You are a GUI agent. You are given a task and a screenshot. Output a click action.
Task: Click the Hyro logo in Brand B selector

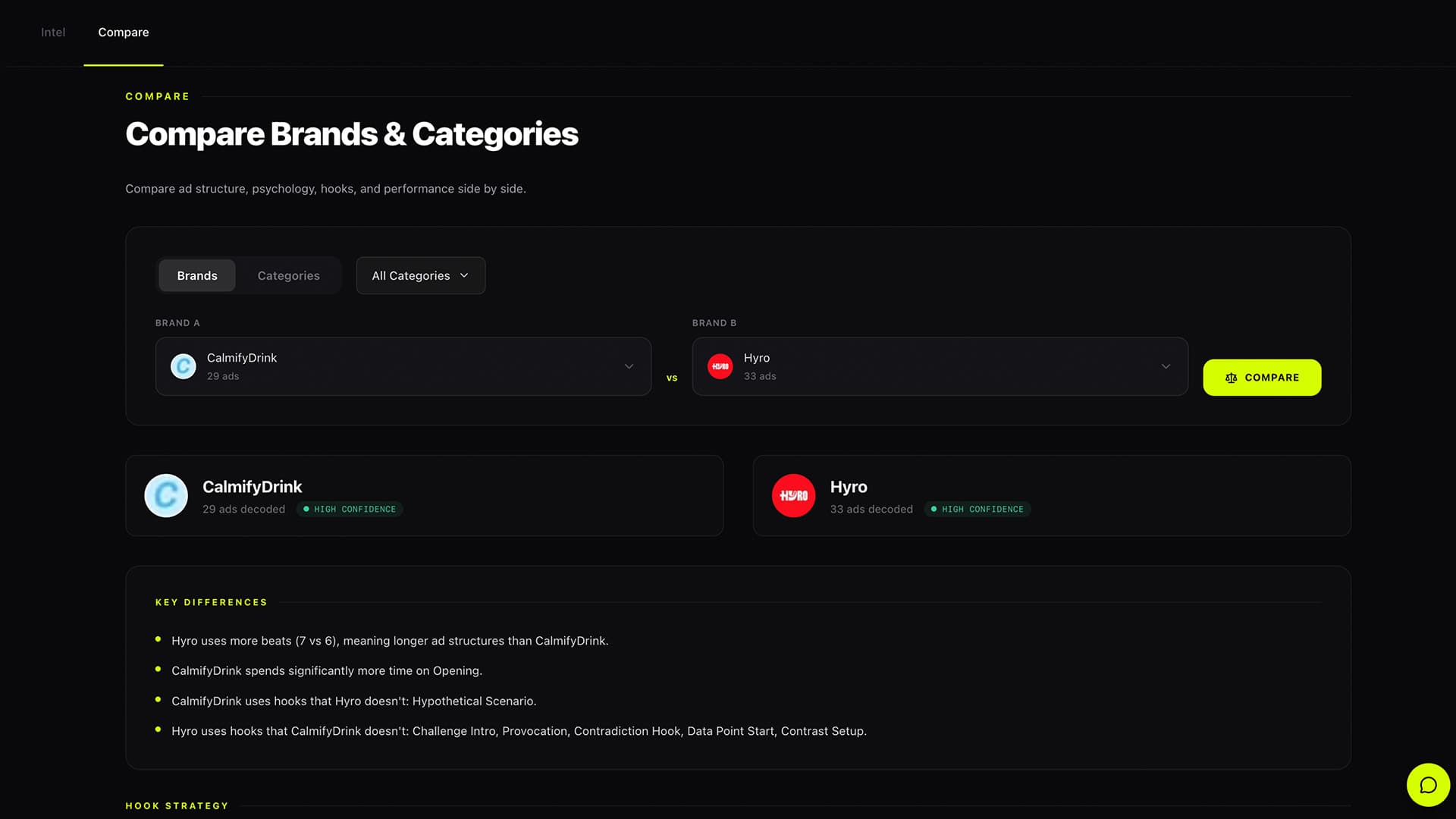click(720, 366)
